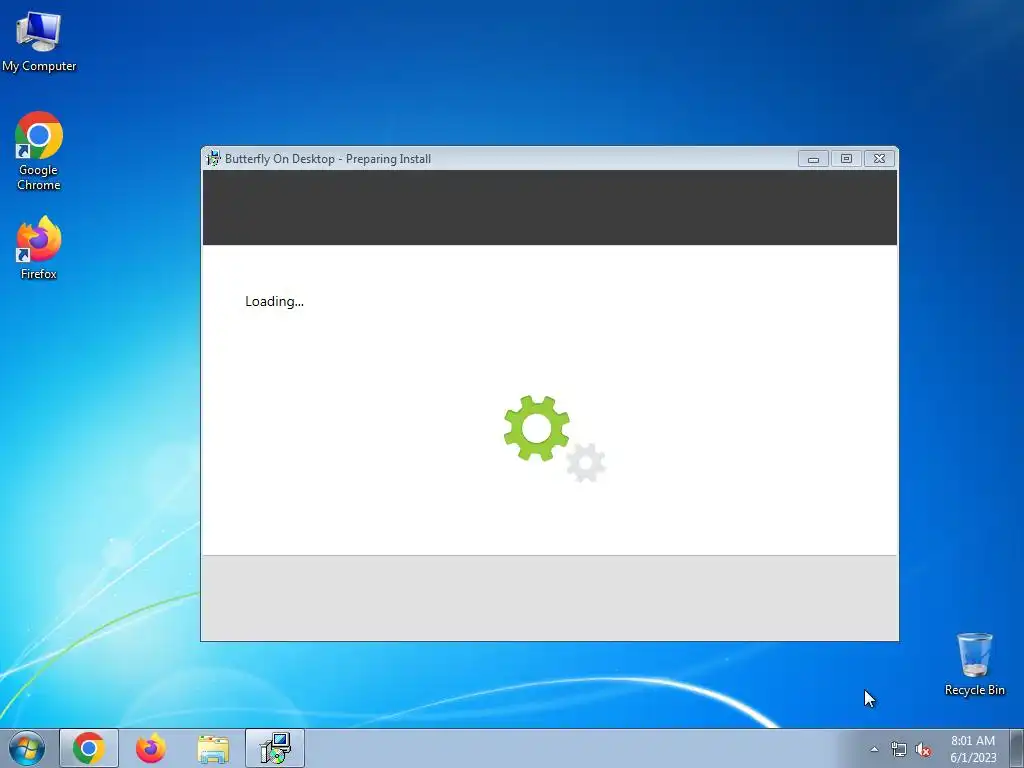Show hidden system tray icons
The width and height of the screenshot is (1024, 768).
click(x=874, y=749)
